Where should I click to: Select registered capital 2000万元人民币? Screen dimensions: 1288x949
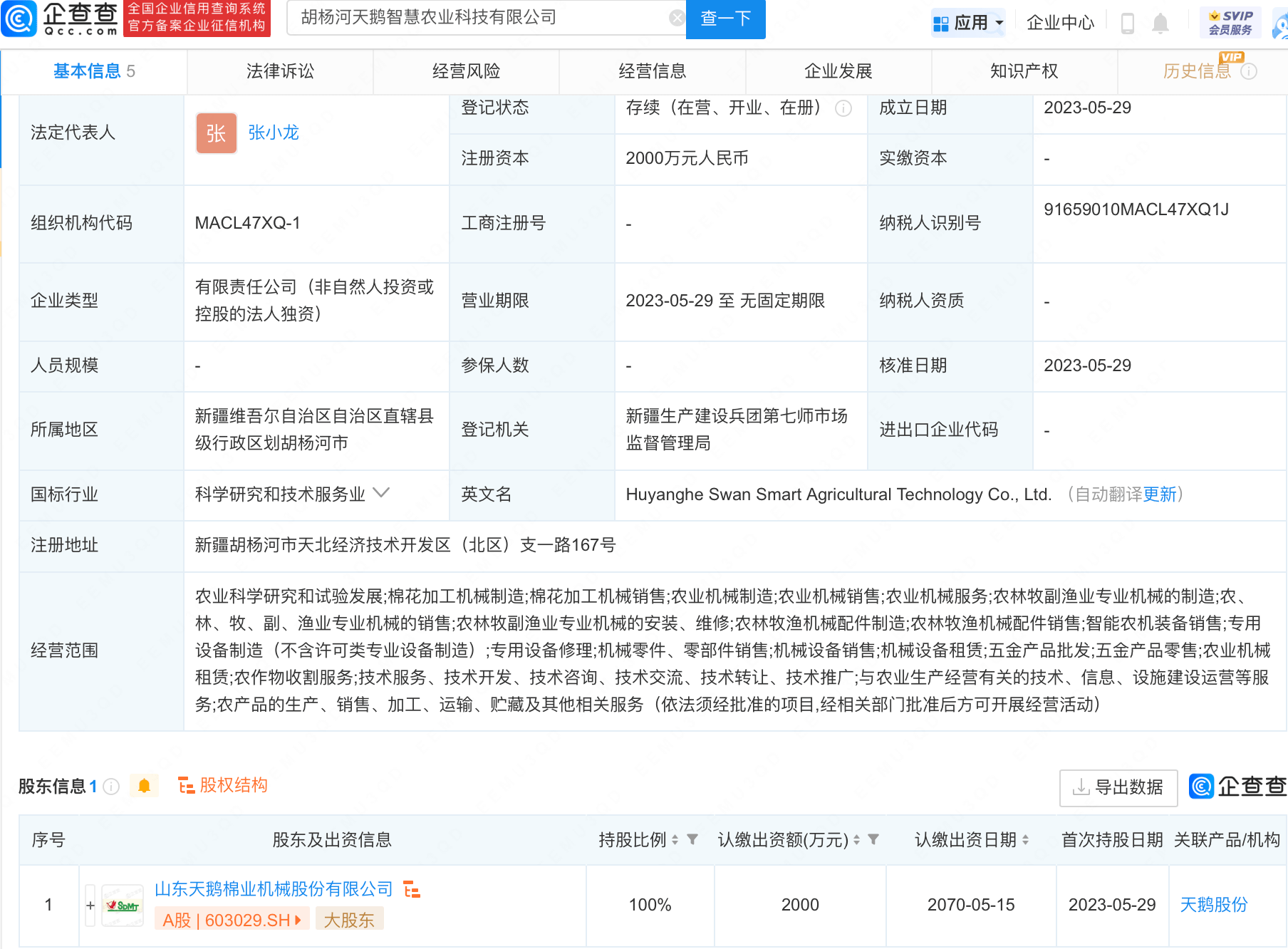tap(687, 158)
